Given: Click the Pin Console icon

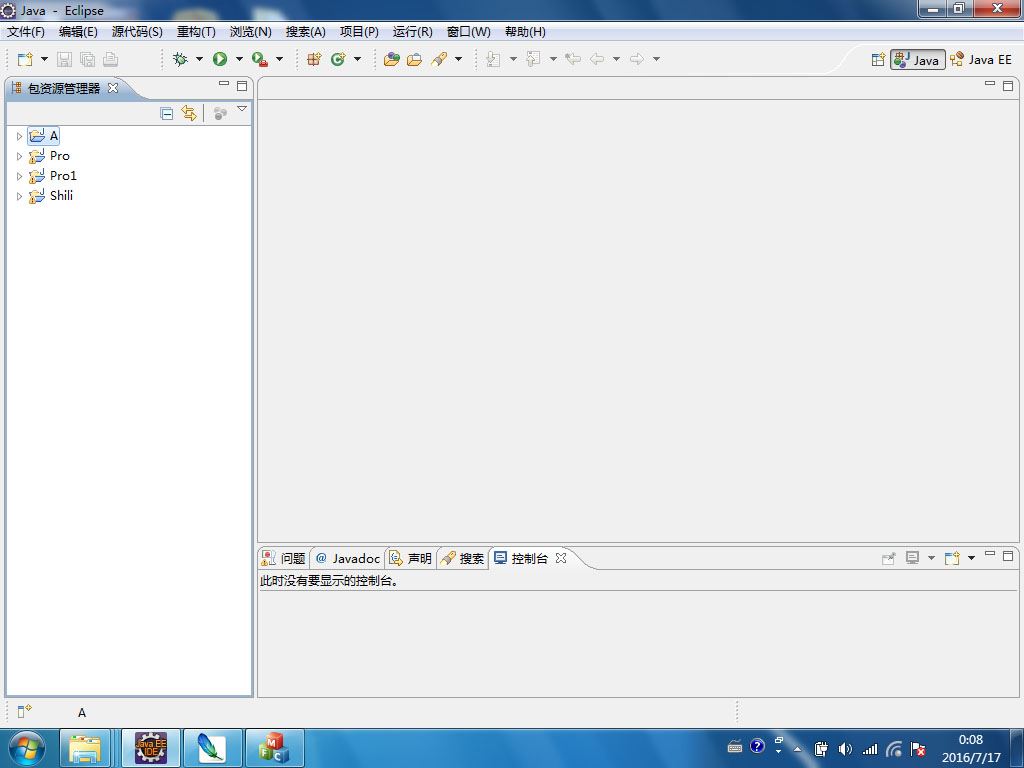Looking at the screenshot, I should (888, 558).
